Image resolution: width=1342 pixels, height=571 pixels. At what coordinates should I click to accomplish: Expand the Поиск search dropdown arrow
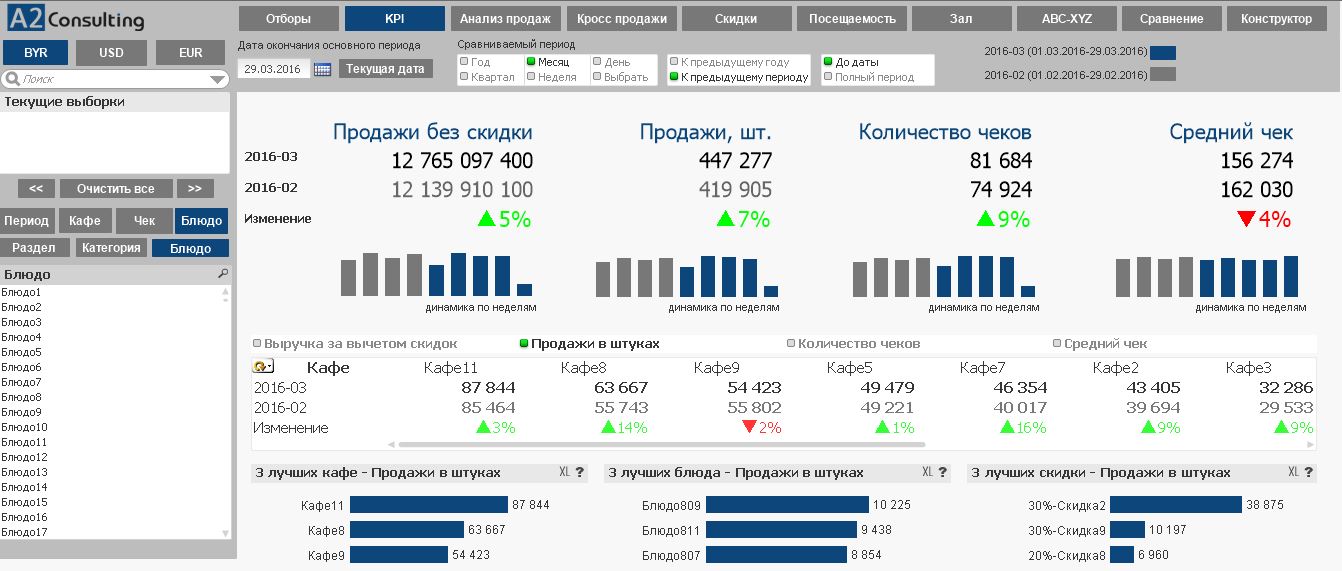click(x=219, y=80)
